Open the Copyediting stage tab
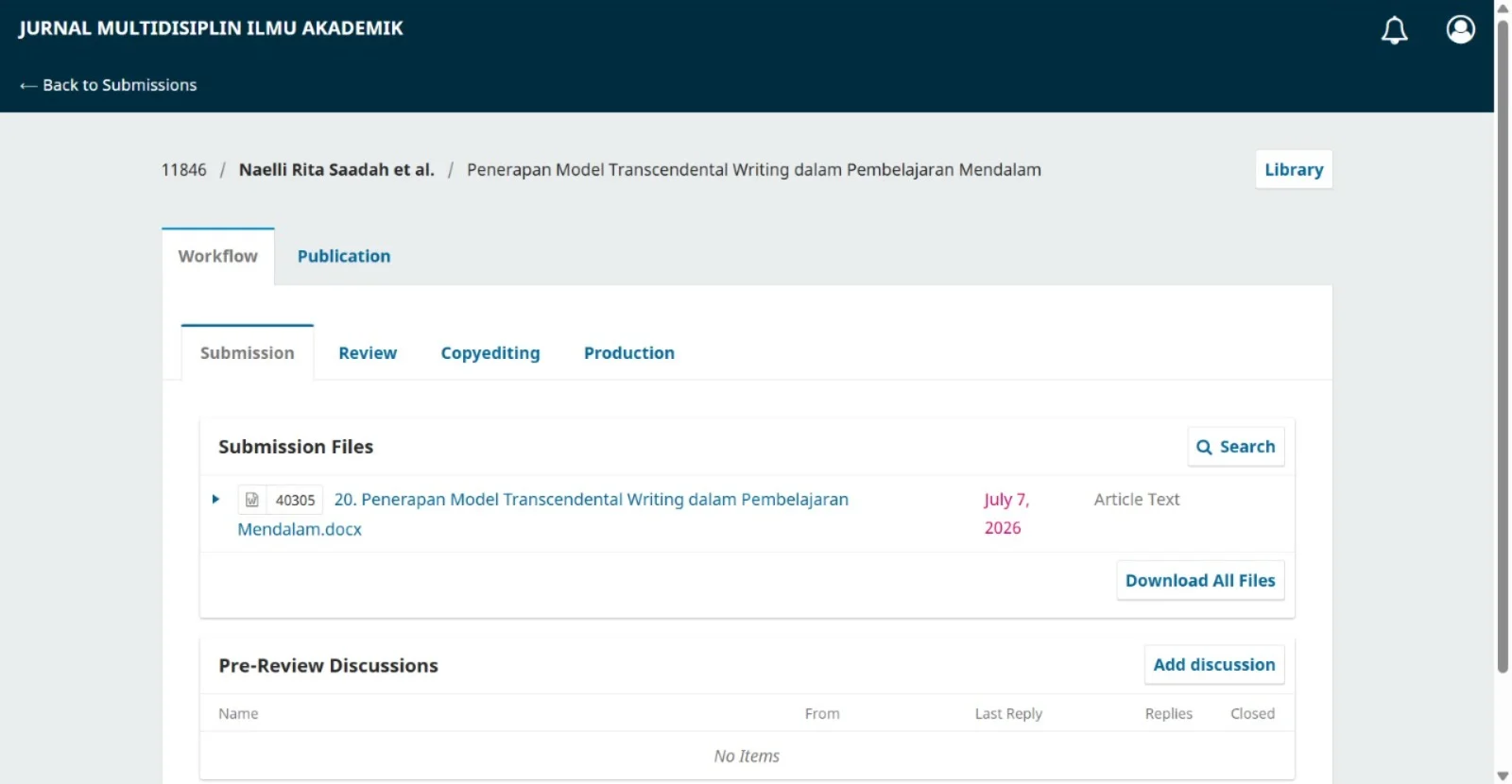This screenshot has height=784, width=1512. coord(490,353)
